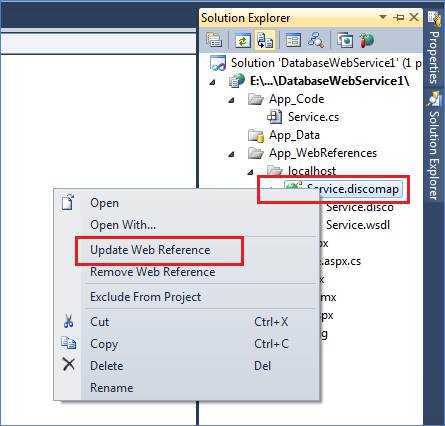This screenshot has width=445, height=426.
Task: Close the Solution Explorer panel
Action: coord(414,17)
